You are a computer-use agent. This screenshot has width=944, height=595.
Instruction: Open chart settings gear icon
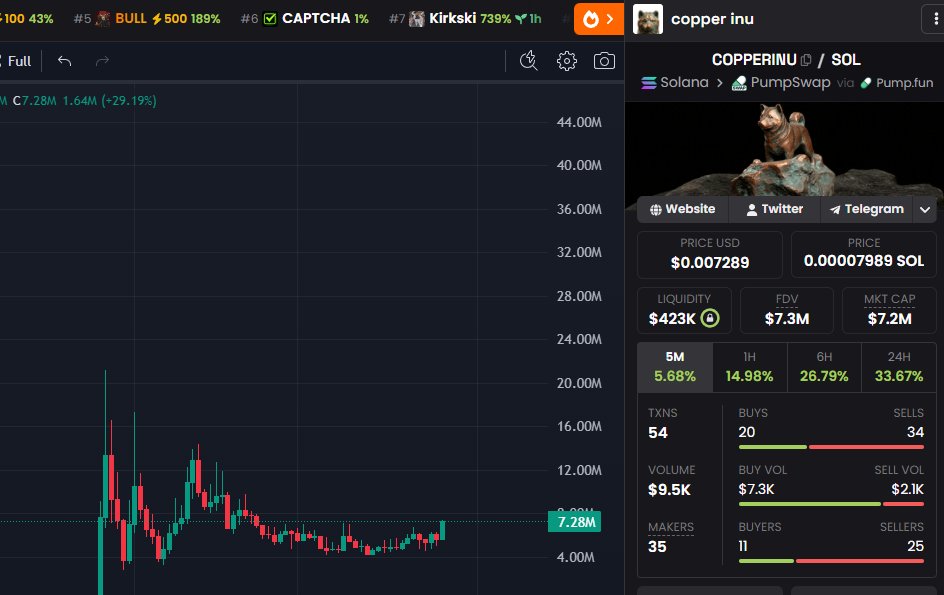coord(567,61)
